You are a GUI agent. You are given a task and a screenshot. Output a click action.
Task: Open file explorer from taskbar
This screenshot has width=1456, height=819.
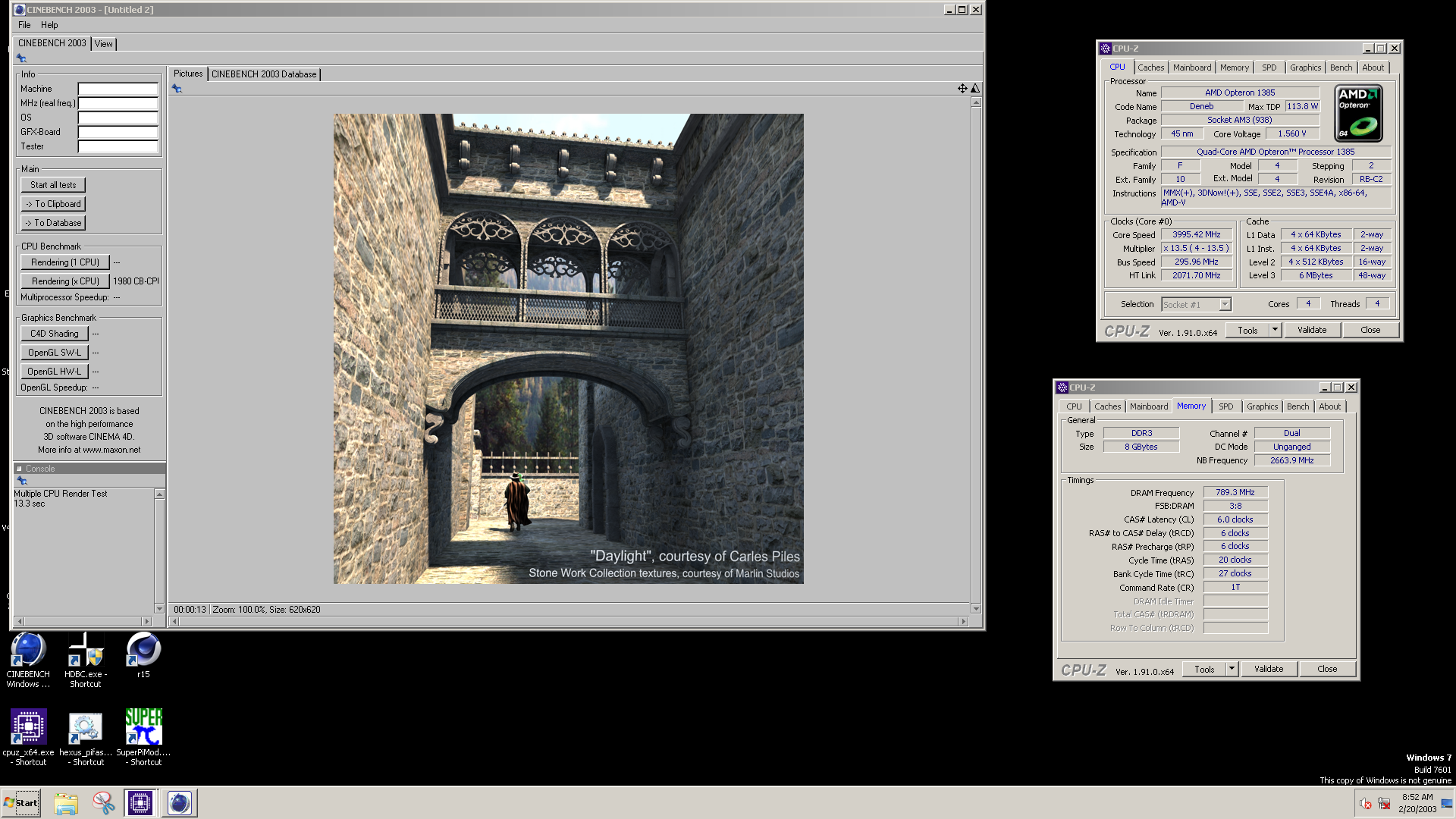point(66,803)
